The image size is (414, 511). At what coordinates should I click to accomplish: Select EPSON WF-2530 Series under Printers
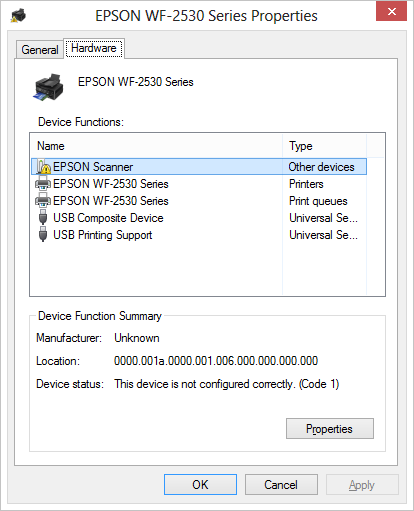coord(199,184)
